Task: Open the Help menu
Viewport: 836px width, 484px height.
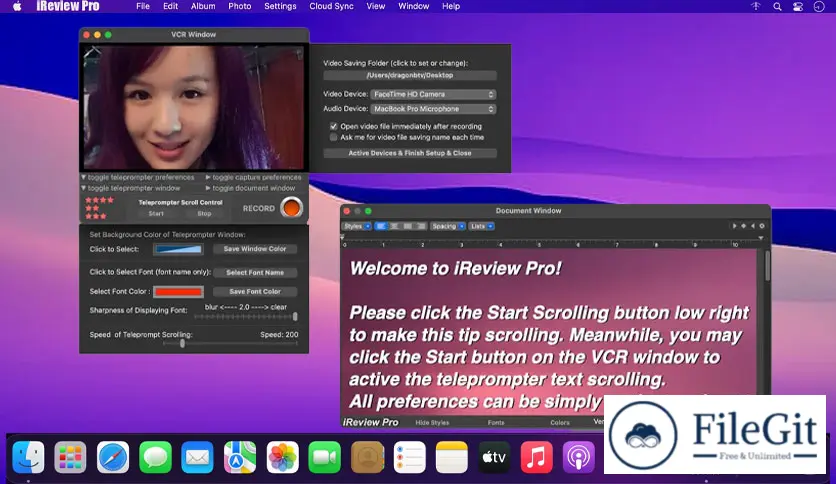Action: tap(451, 6)
